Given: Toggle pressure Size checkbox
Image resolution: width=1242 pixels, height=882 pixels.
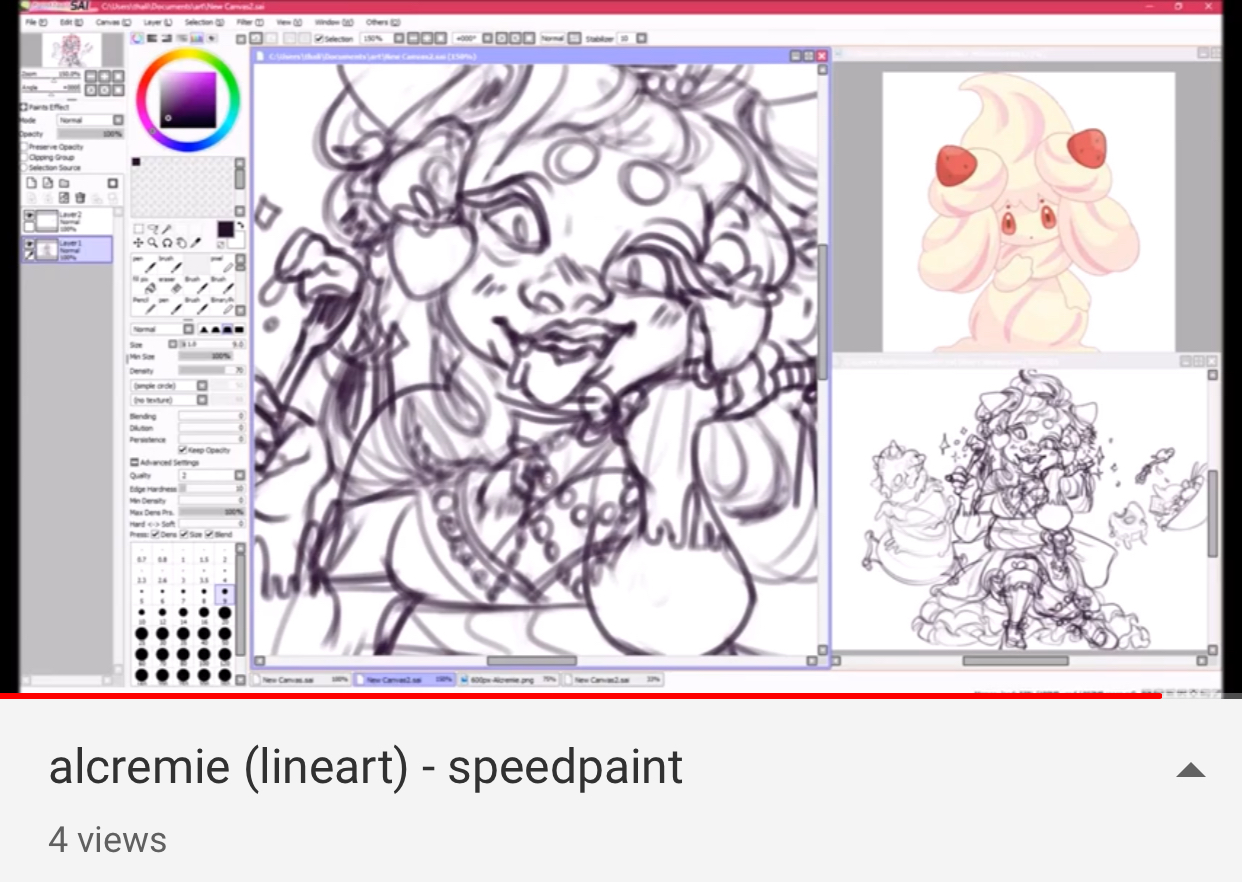Looking at the screenshot, I should [184, 534].
